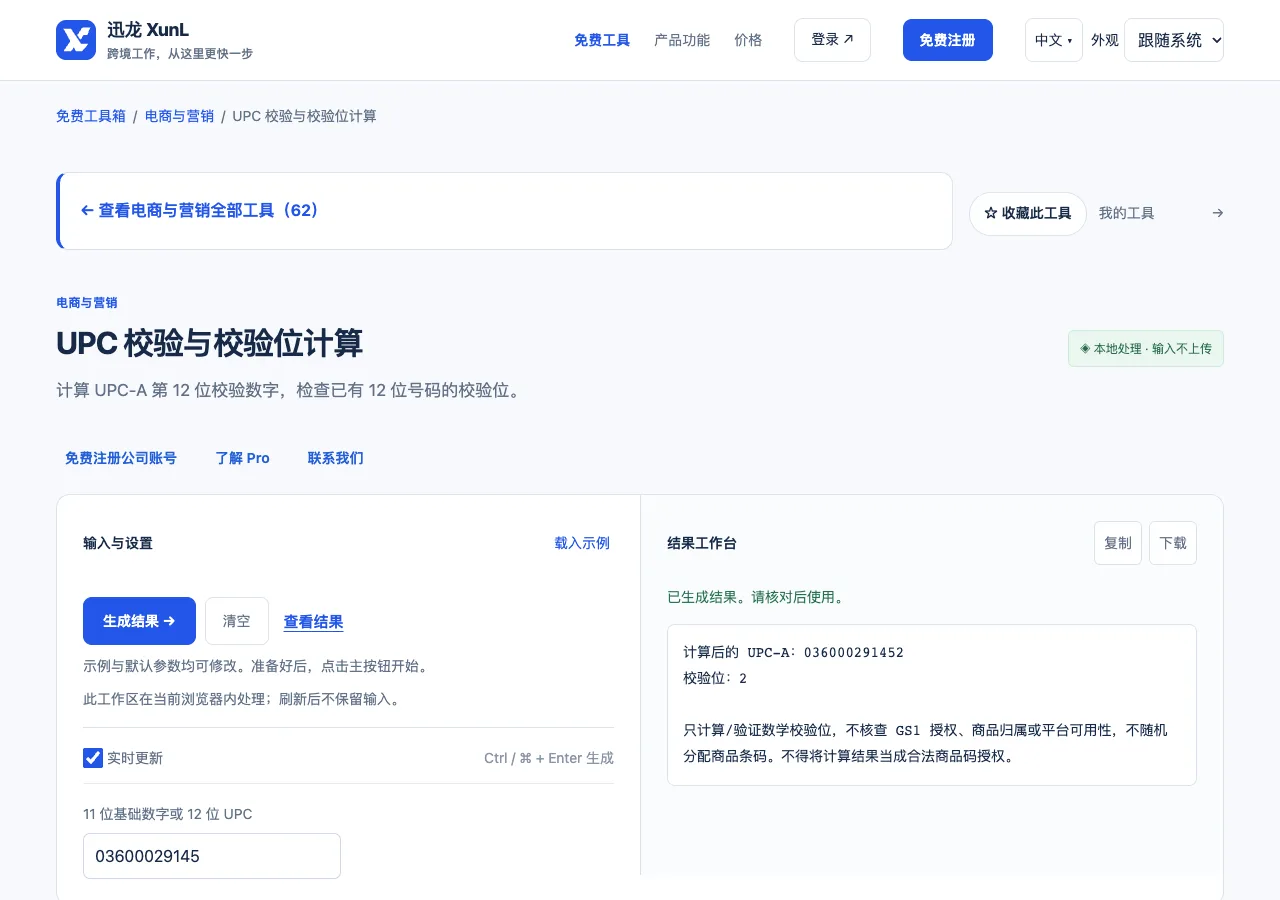Click the 本地处理 · 输入不上传 badge

pyautogui.click(x=1146, y=349)
